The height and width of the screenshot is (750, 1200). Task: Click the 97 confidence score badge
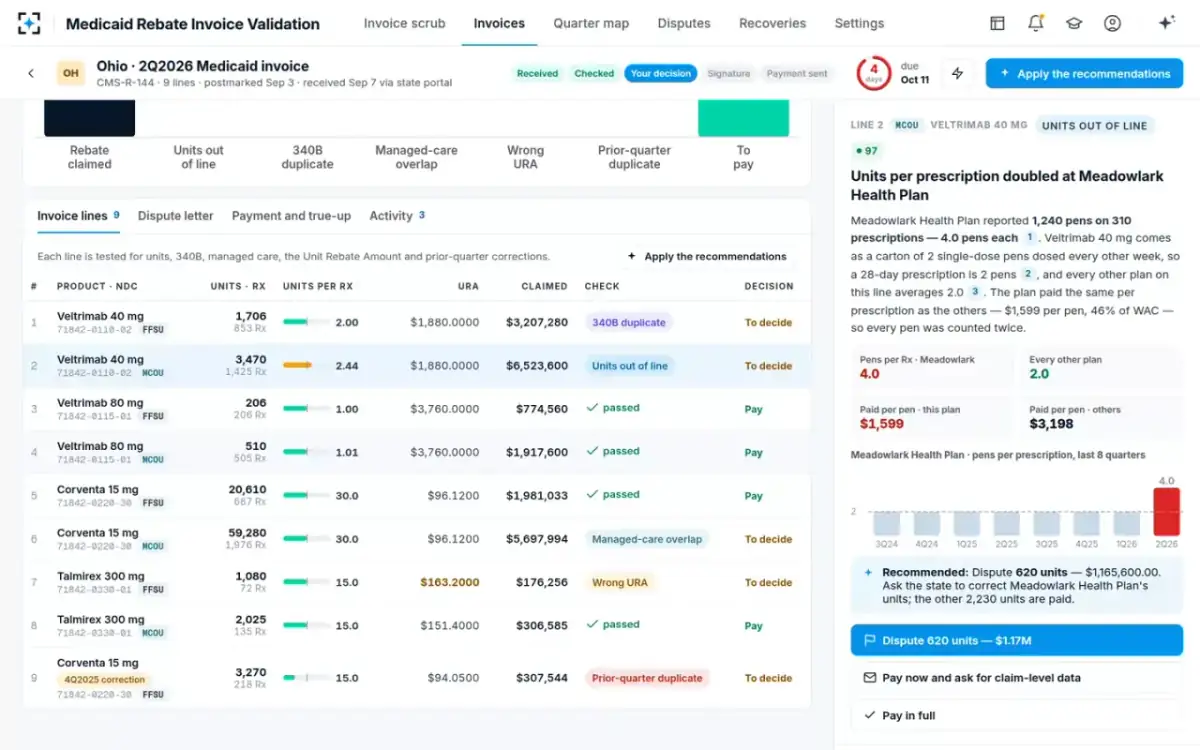click(x=867, y=151)
